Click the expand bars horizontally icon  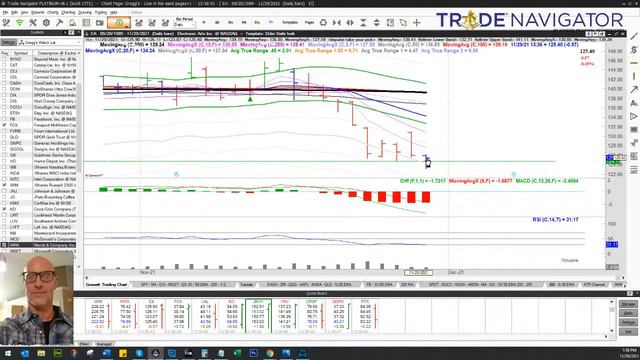coord(350,22)
